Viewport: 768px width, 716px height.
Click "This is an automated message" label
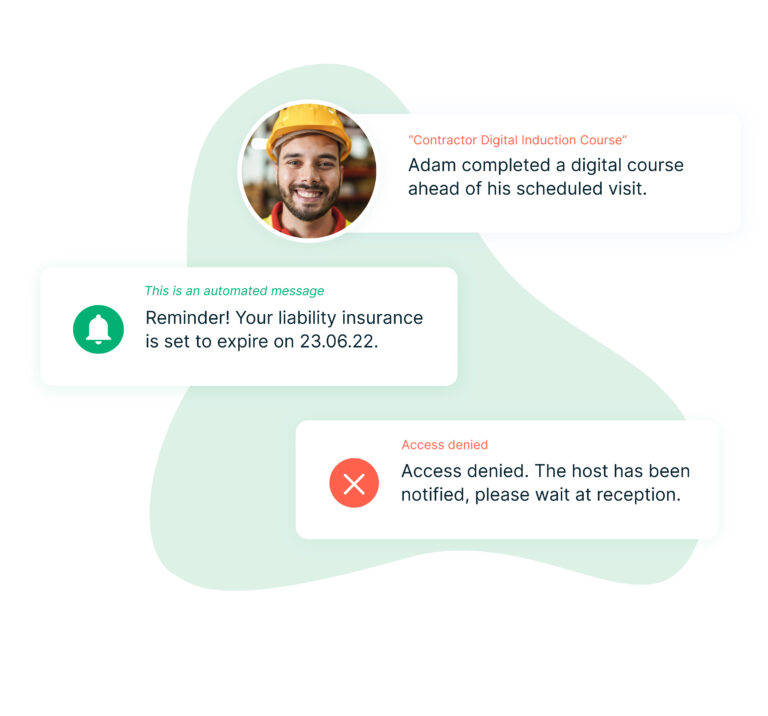[x=234, y=291]
